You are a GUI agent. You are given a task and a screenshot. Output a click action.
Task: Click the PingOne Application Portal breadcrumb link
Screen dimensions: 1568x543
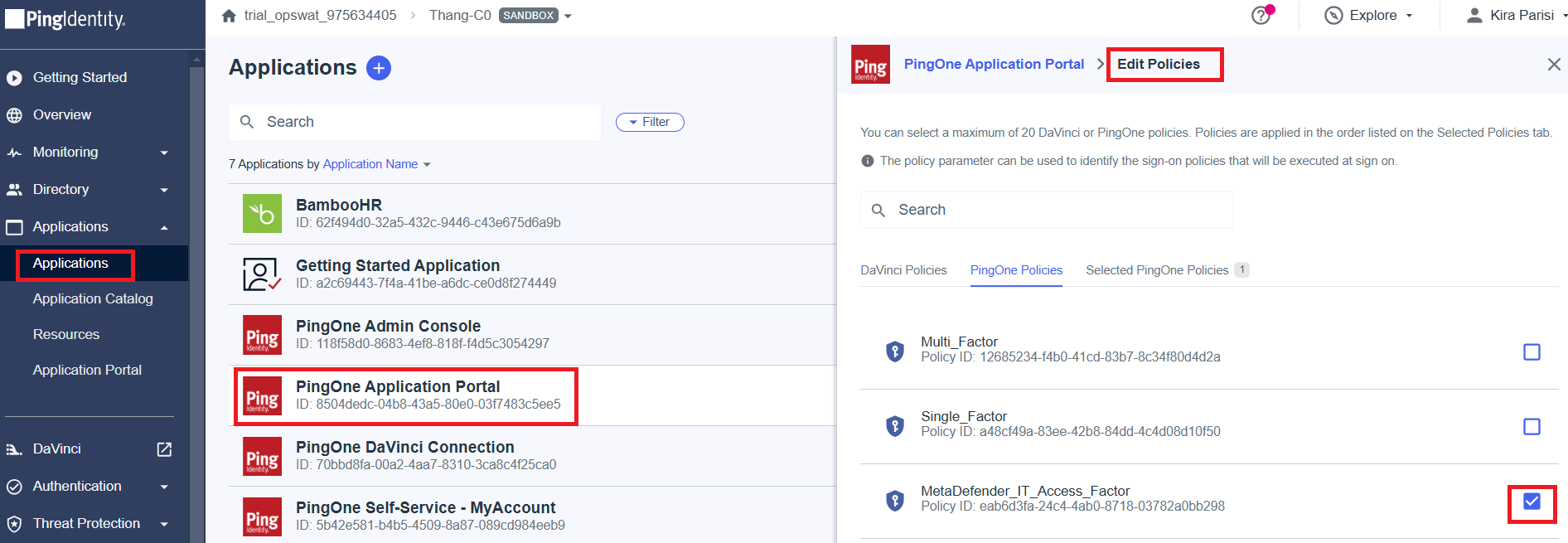click(994, 65)
